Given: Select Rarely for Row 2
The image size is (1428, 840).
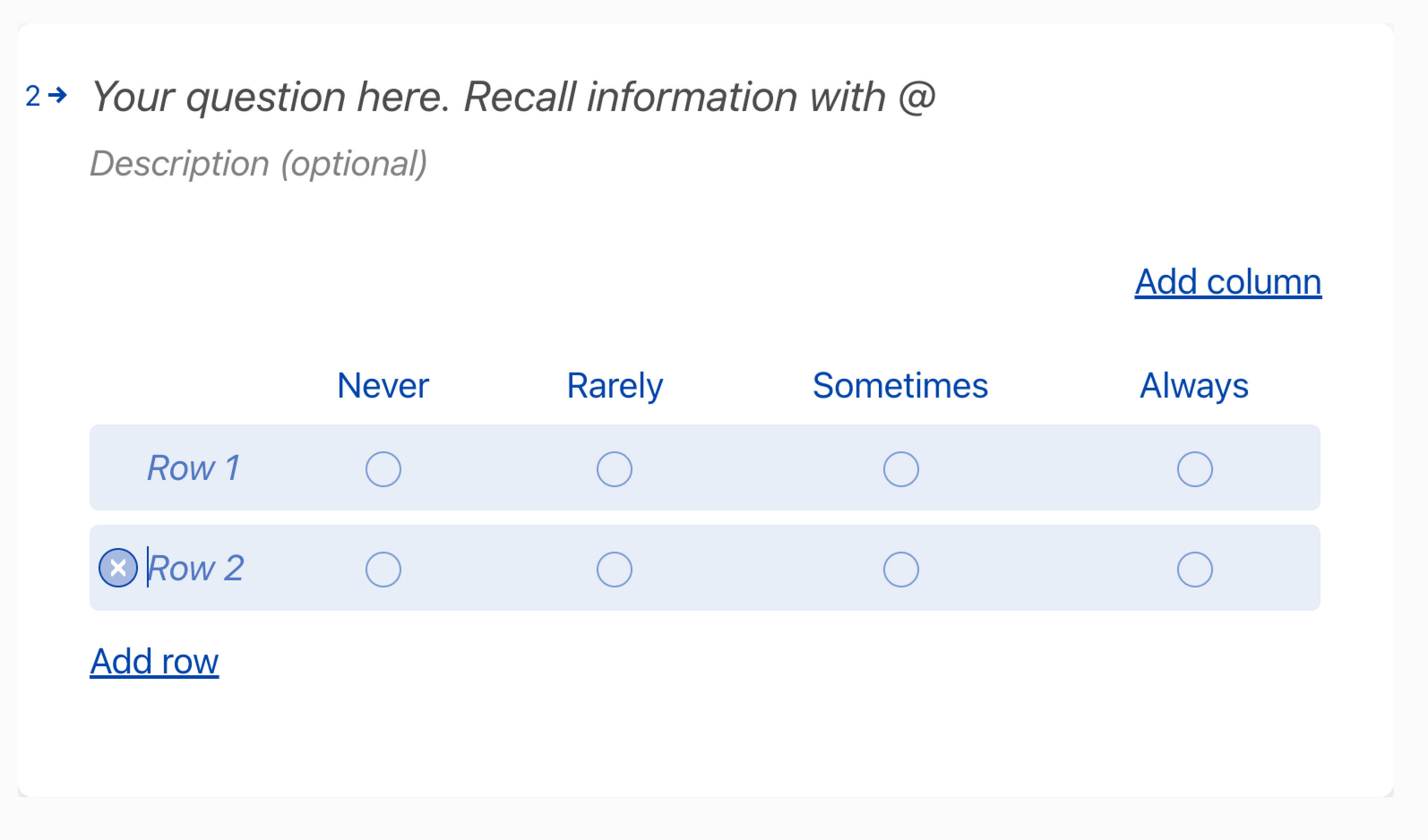Looking at the screenshot, I should [x=614, y=569].
